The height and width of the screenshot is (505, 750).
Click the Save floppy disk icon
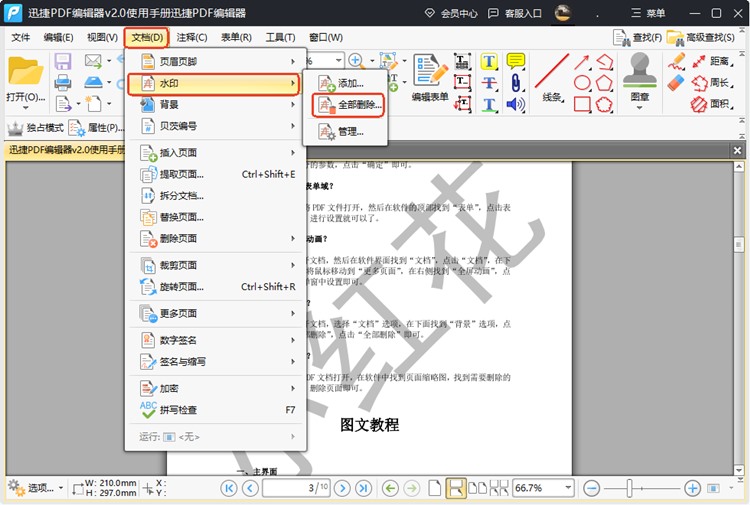(x=63, y=62)
